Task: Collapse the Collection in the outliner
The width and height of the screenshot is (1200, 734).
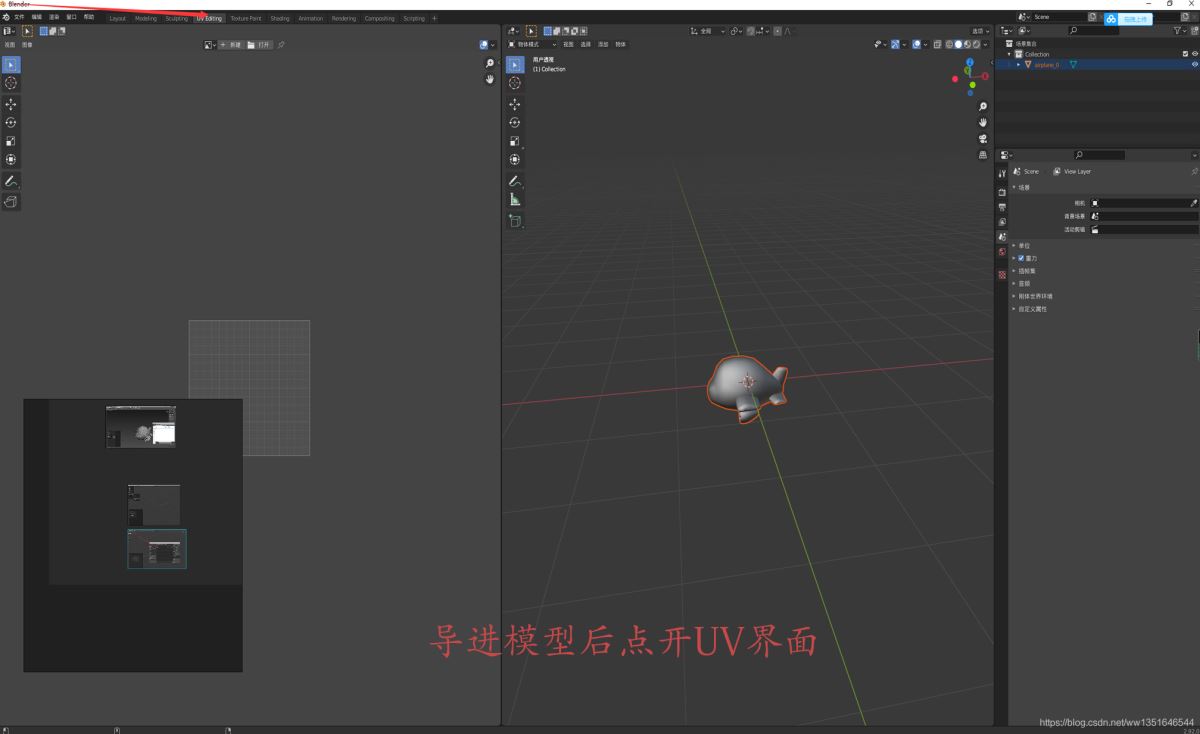Action: click(1010, 53)
